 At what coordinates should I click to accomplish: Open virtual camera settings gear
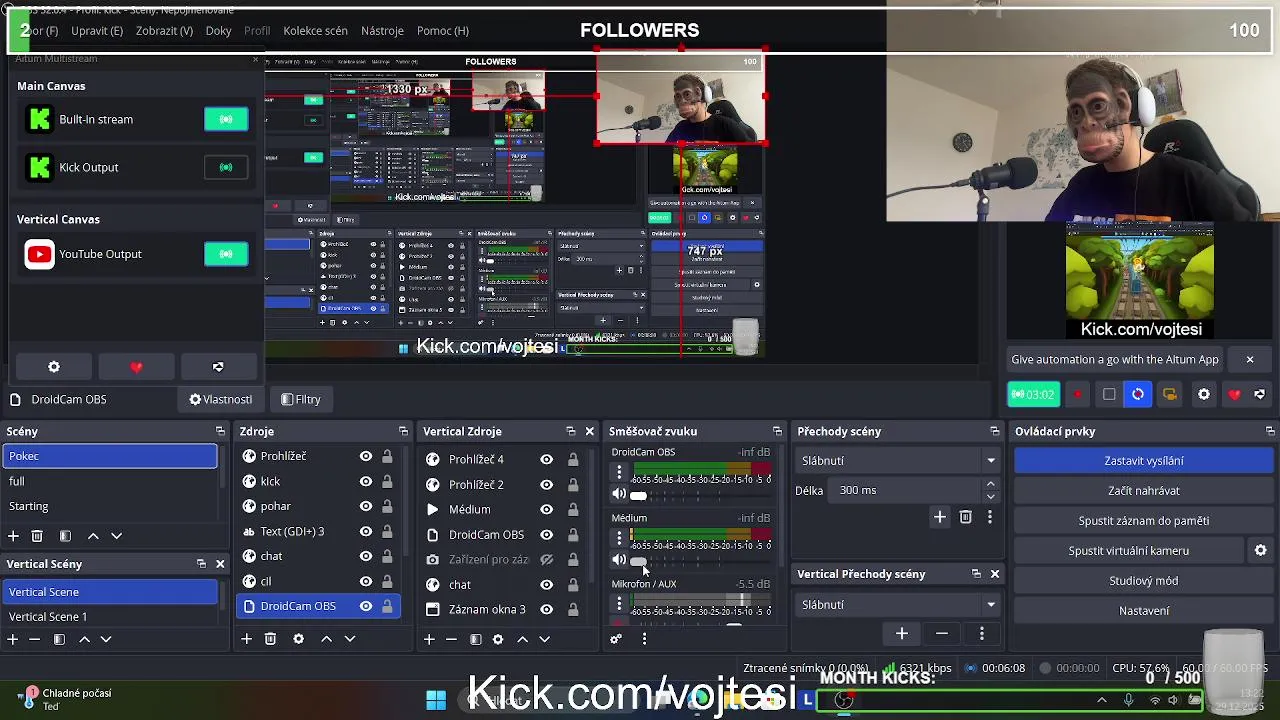[1261, 550]
